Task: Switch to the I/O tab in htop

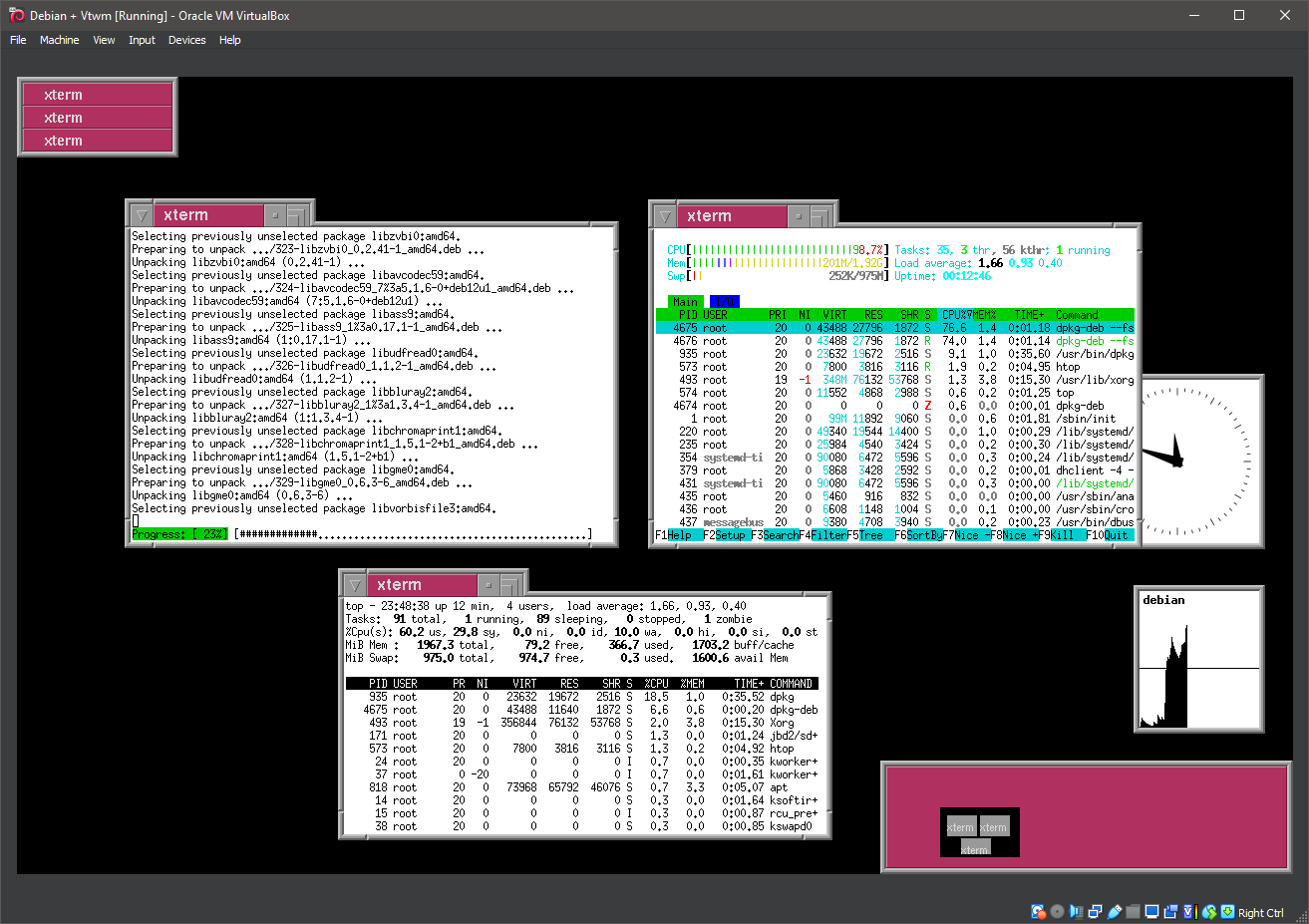Action: coord(724,301)
